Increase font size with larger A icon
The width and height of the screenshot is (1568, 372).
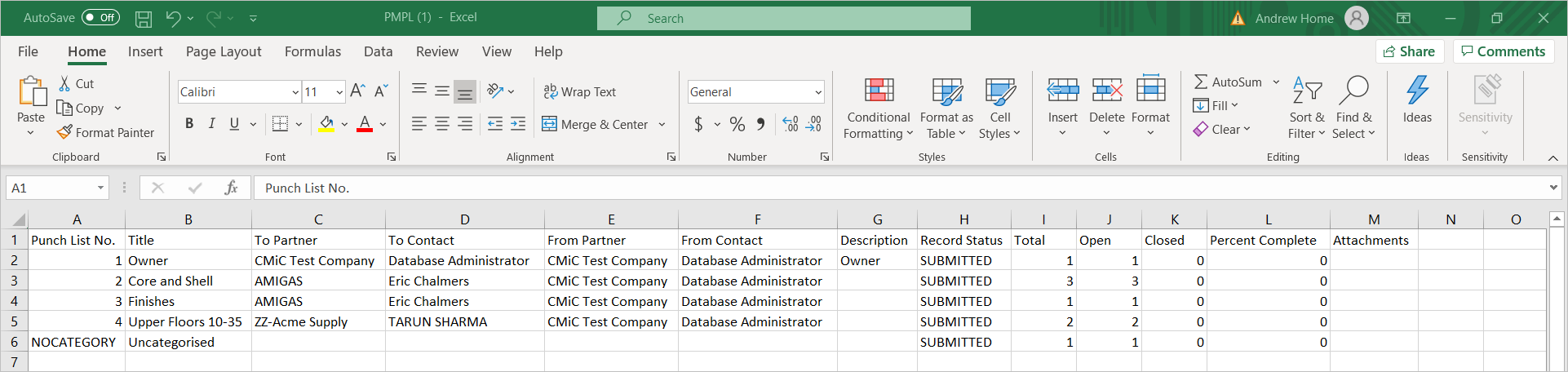tap(357, 91)
